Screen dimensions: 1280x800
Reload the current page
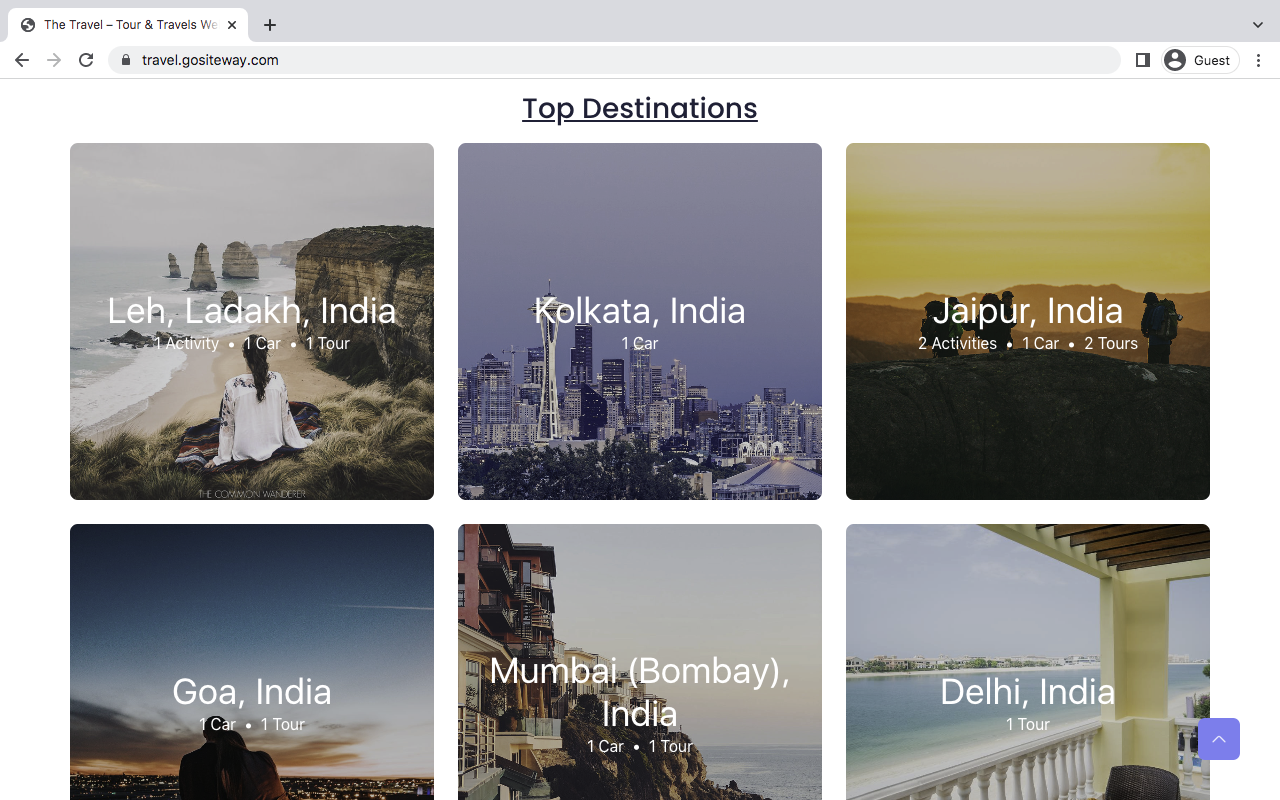(86, 60)
